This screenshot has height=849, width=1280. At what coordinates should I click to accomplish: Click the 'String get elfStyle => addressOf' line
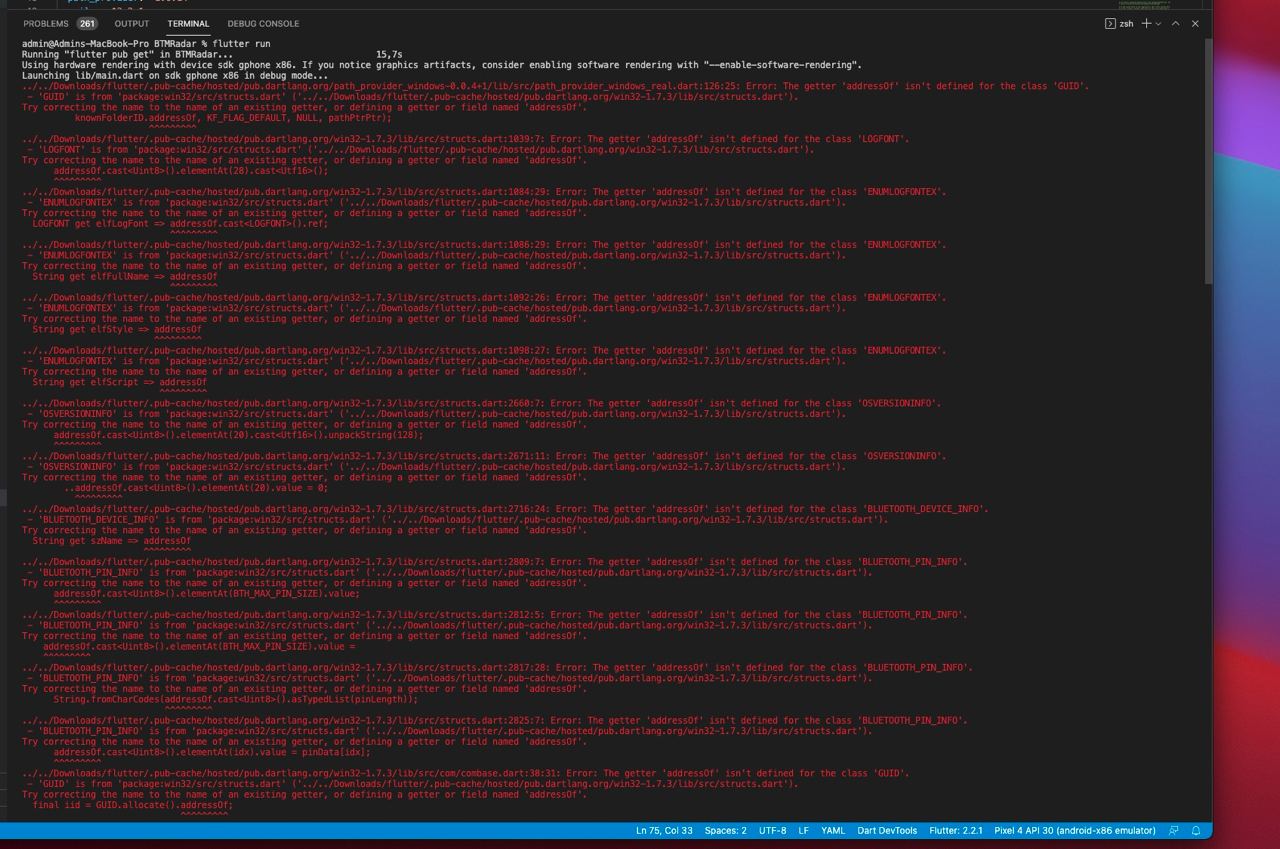pyautogui.click(x=117, y=329)
